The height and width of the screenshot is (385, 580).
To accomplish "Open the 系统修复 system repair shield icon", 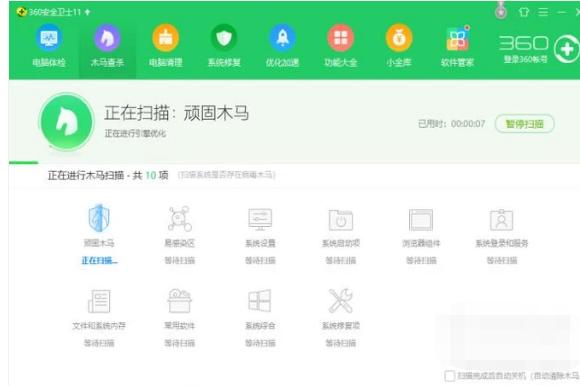I will click(x=224, y=38).
